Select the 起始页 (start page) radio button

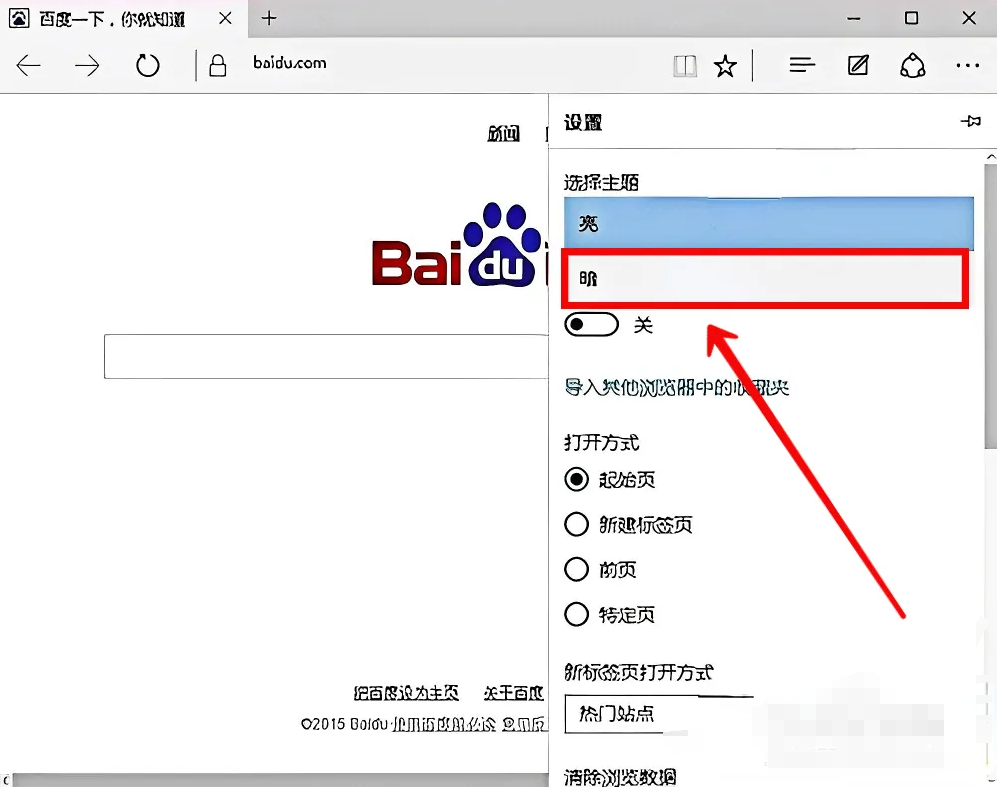point(576,479)
